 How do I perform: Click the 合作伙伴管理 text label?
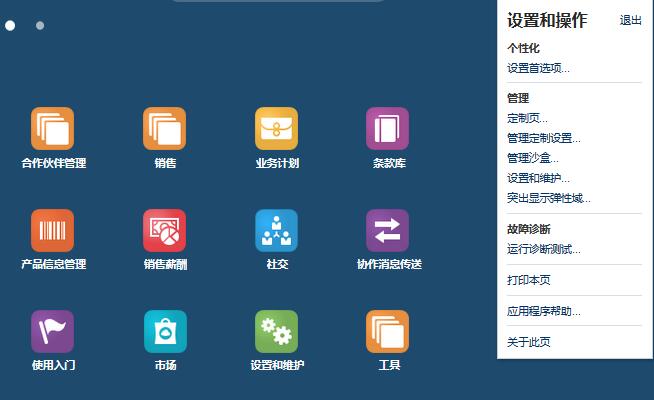click(x=54, y=163)
